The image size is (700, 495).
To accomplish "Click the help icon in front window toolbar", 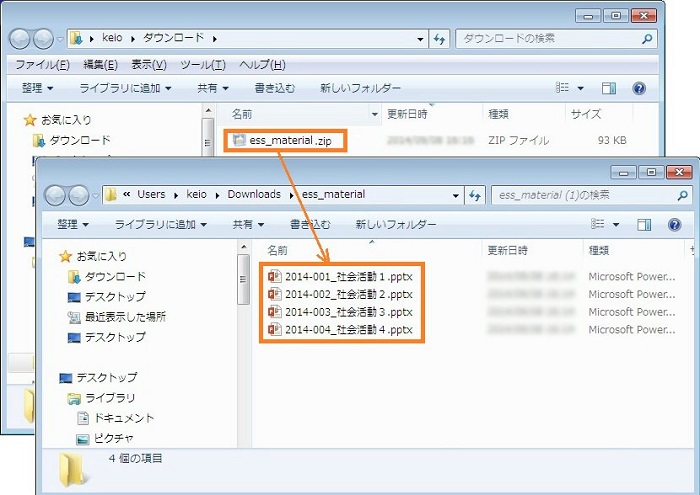I will (x=675, y=224).
